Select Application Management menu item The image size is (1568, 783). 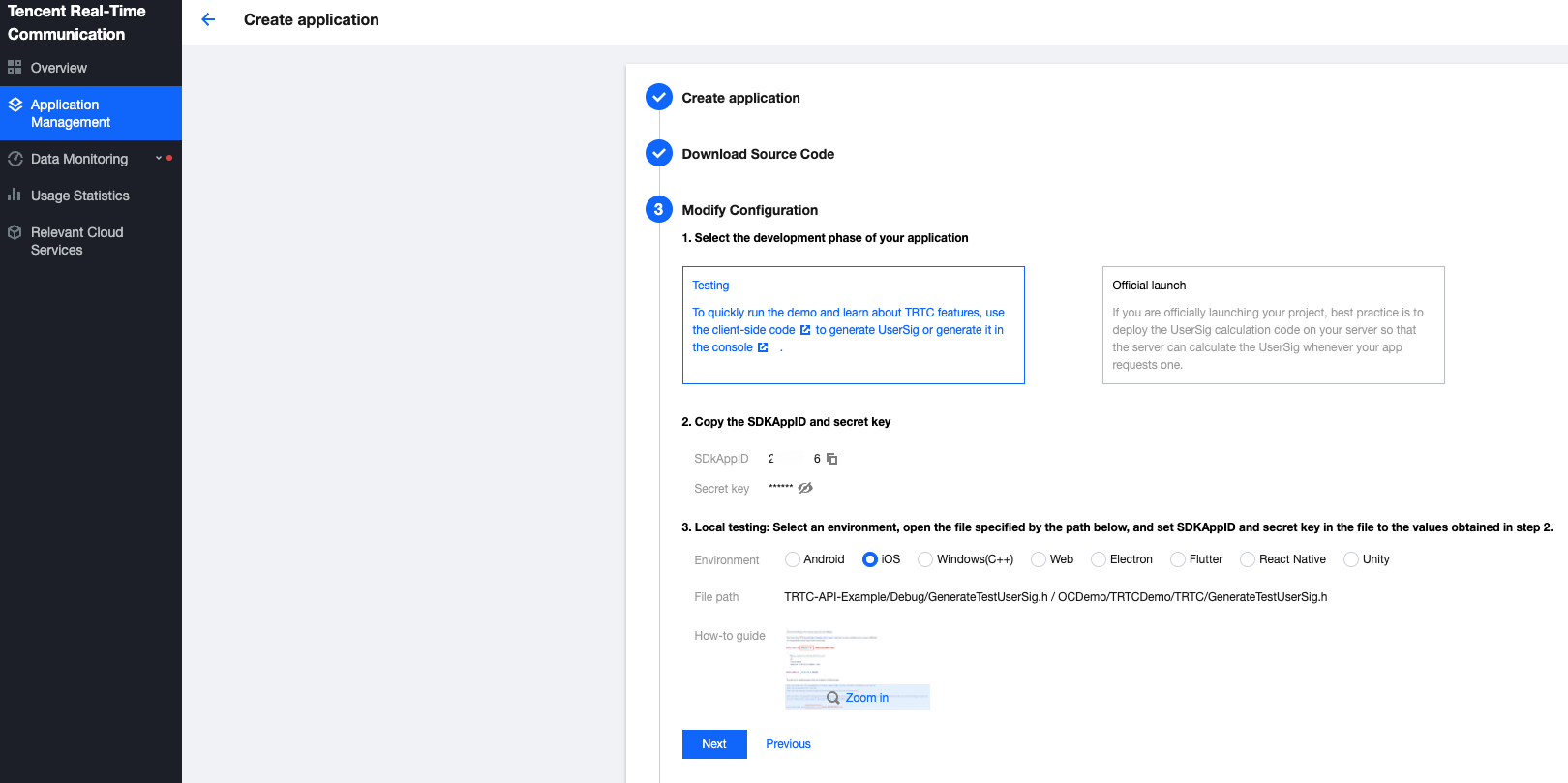tap(91, 113)
